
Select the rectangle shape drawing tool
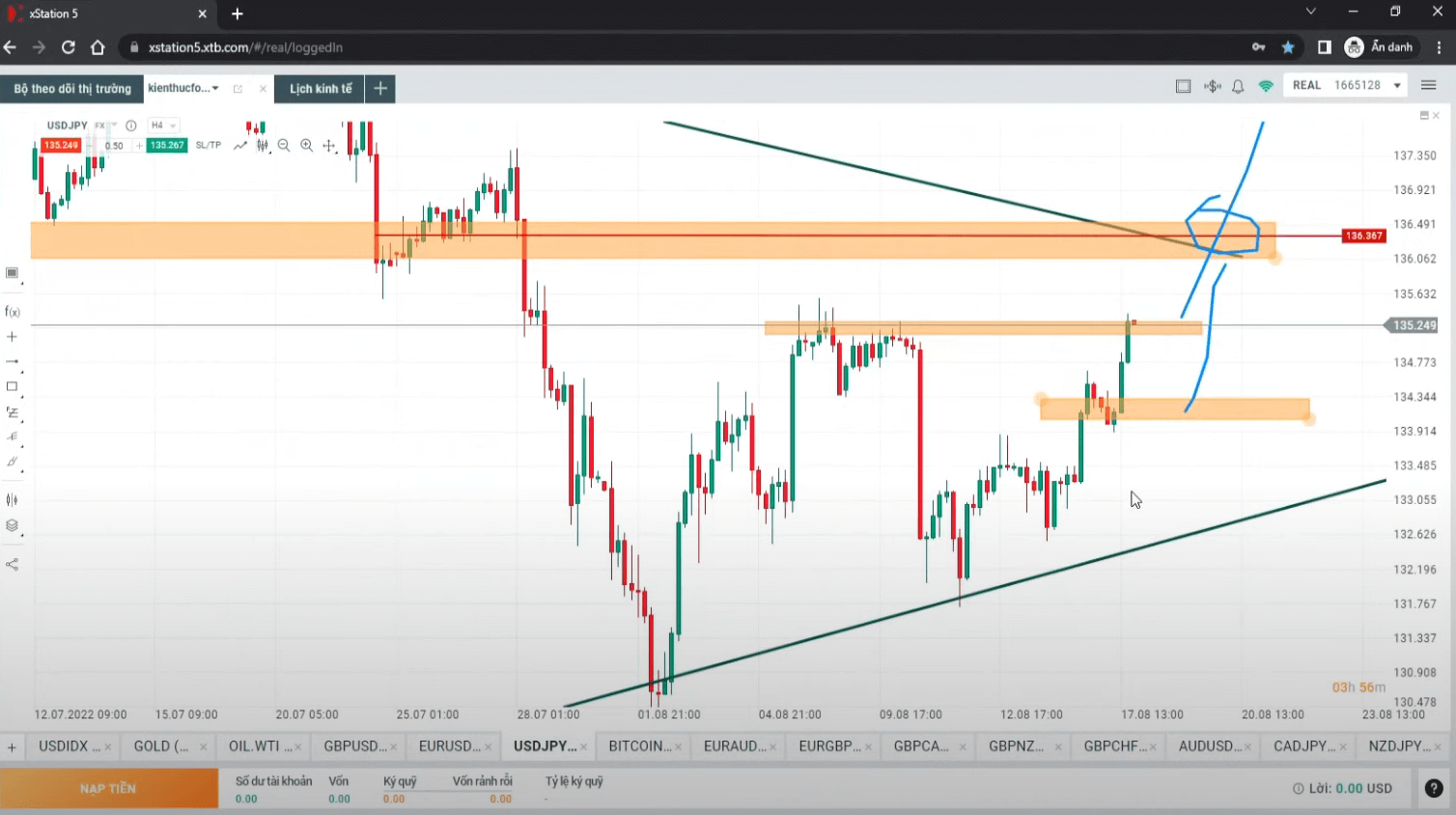(12, 386)
